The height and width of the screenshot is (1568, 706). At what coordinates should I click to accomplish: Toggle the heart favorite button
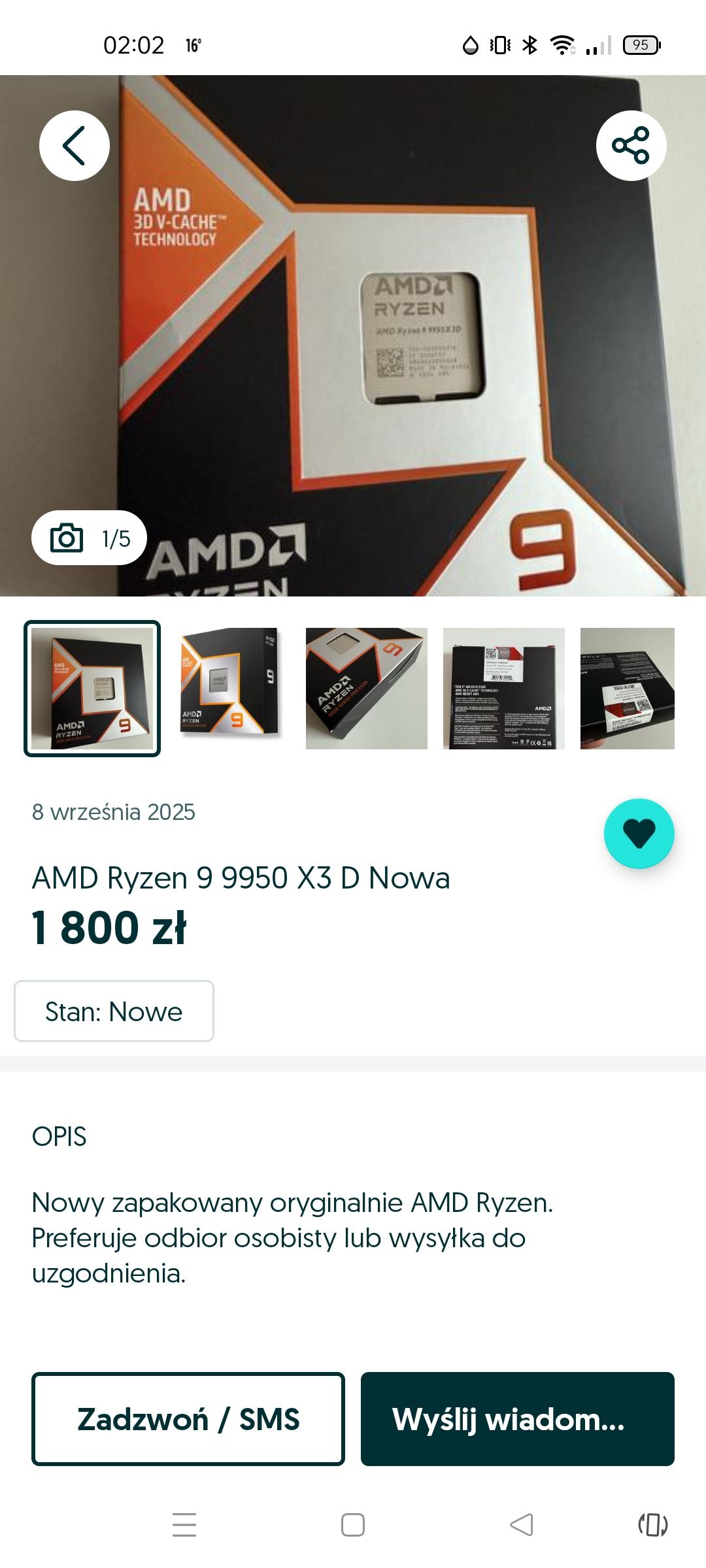point(639,834)
